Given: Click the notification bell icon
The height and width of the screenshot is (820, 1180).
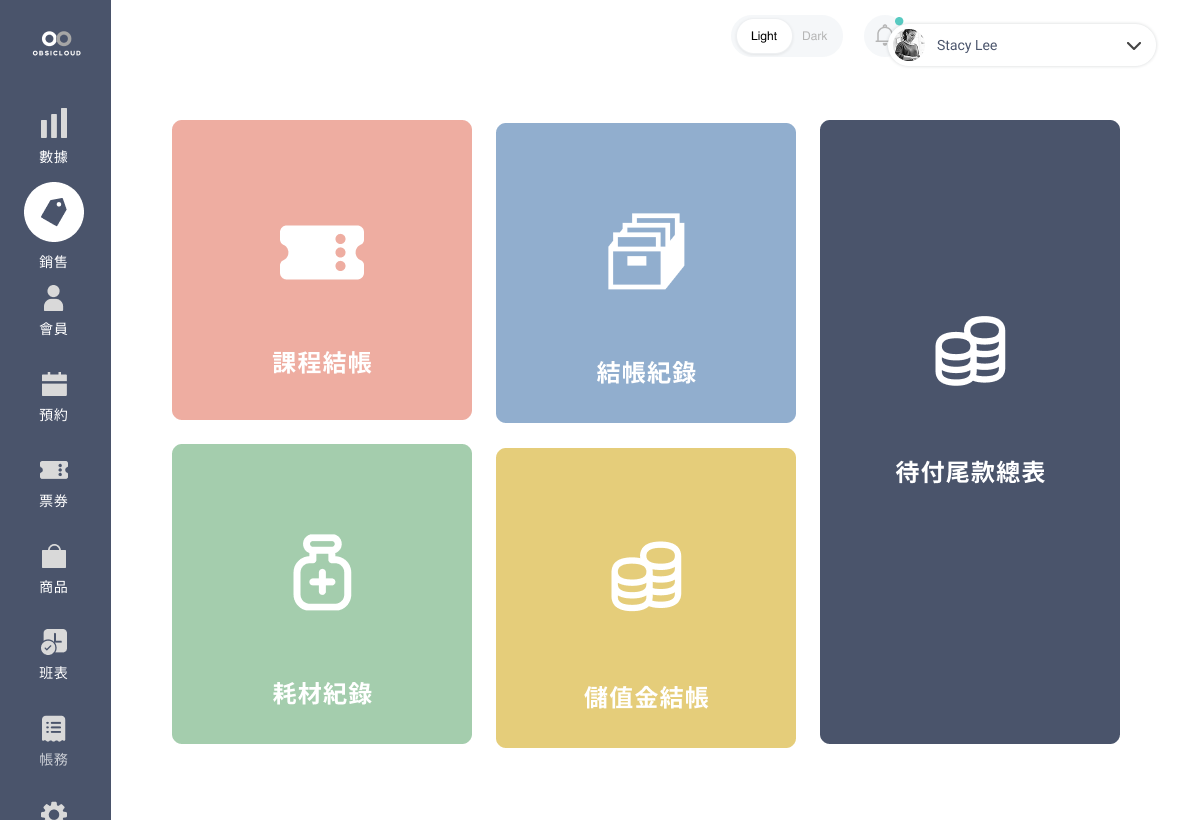Looking at the screenshot, I should pos(881,36).
